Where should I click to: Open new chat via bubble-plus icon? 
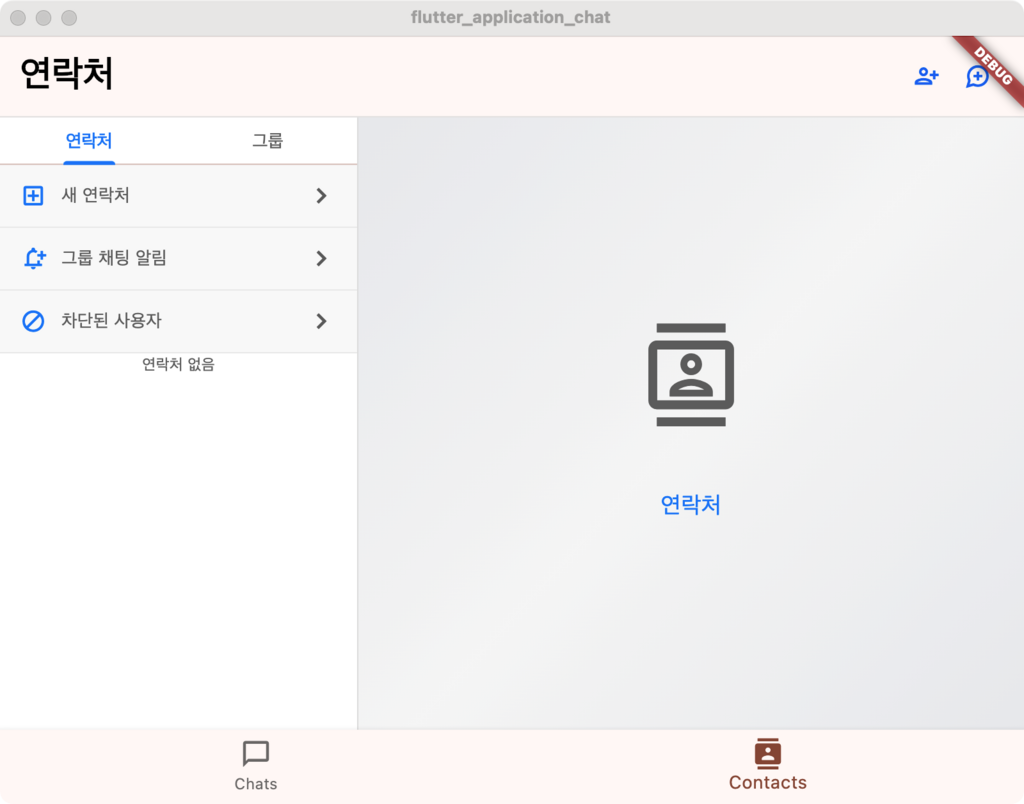(977, 77)
